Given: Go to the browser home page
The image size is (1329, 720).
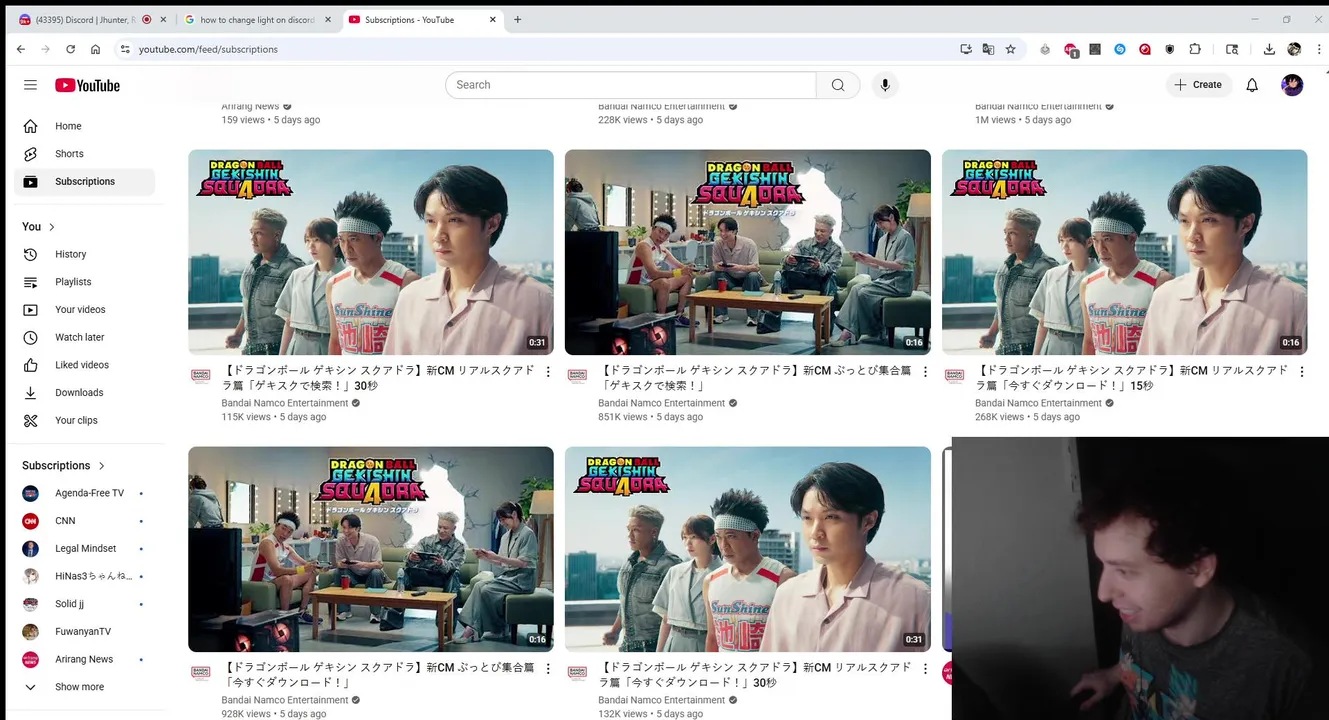Looking at the screenshot, I should (x=95, y=49).
